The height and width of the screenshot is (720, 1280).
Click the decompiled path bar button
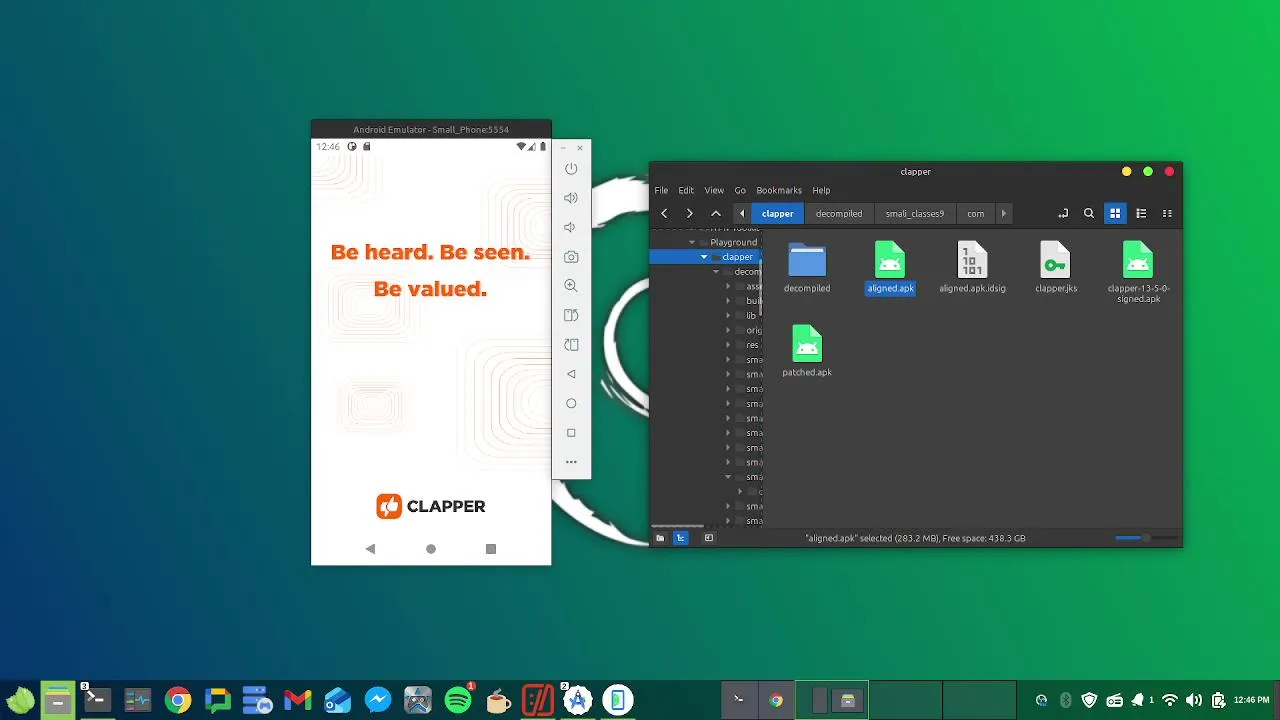point(839,213)
